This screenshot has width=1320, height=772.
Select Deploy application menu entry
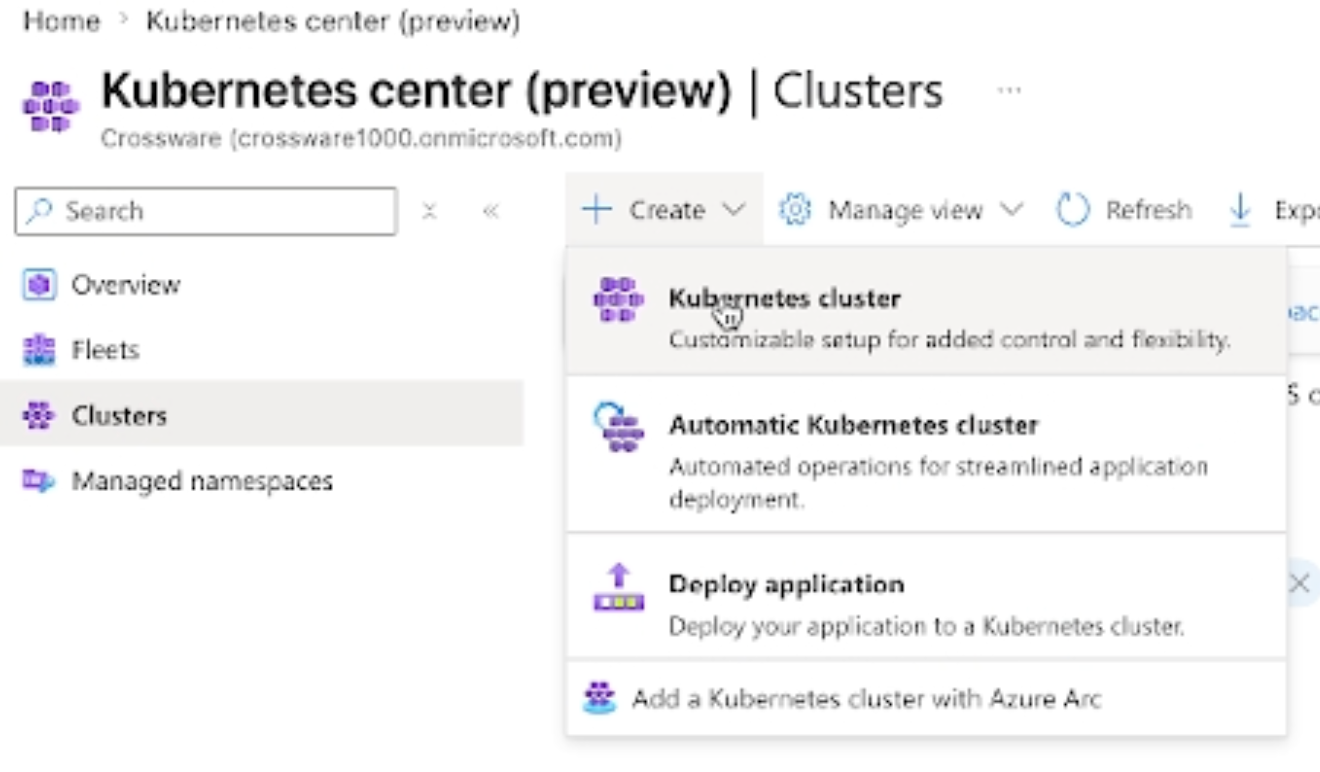[926, 597]
